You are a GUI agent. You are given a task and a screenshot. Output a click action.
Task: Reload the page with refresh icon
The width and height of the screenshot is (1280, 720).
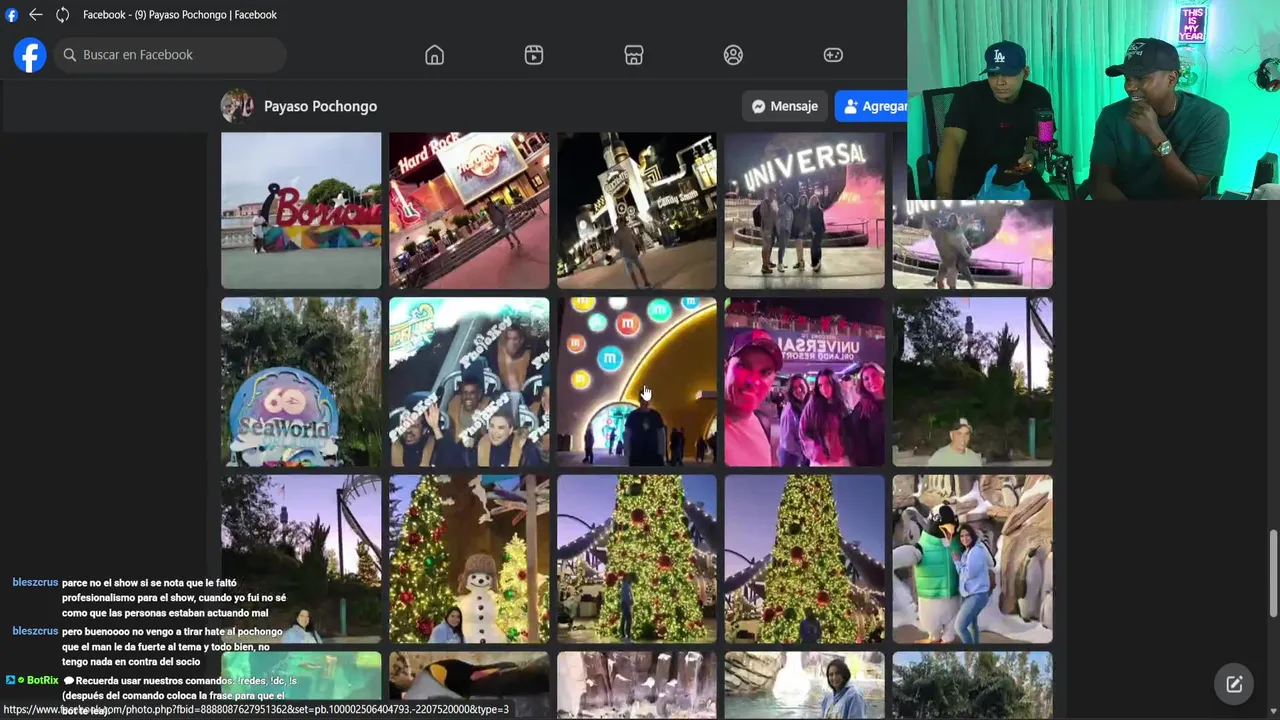(63, 15)
